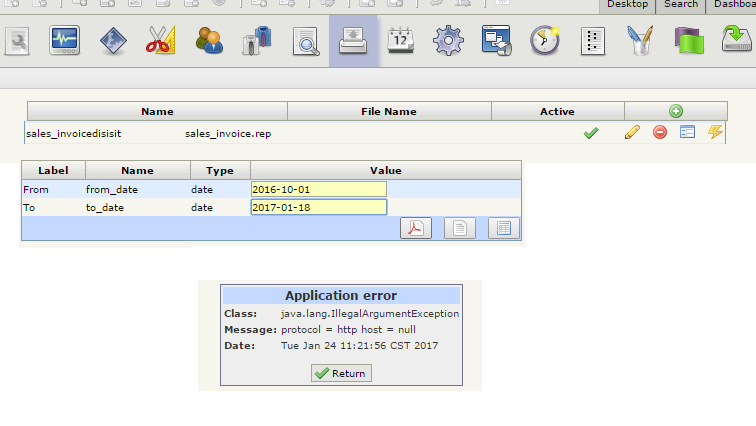
Task: Select the printer reports toolbar icon
Action: pyautogui.click(x=353, y=41)
